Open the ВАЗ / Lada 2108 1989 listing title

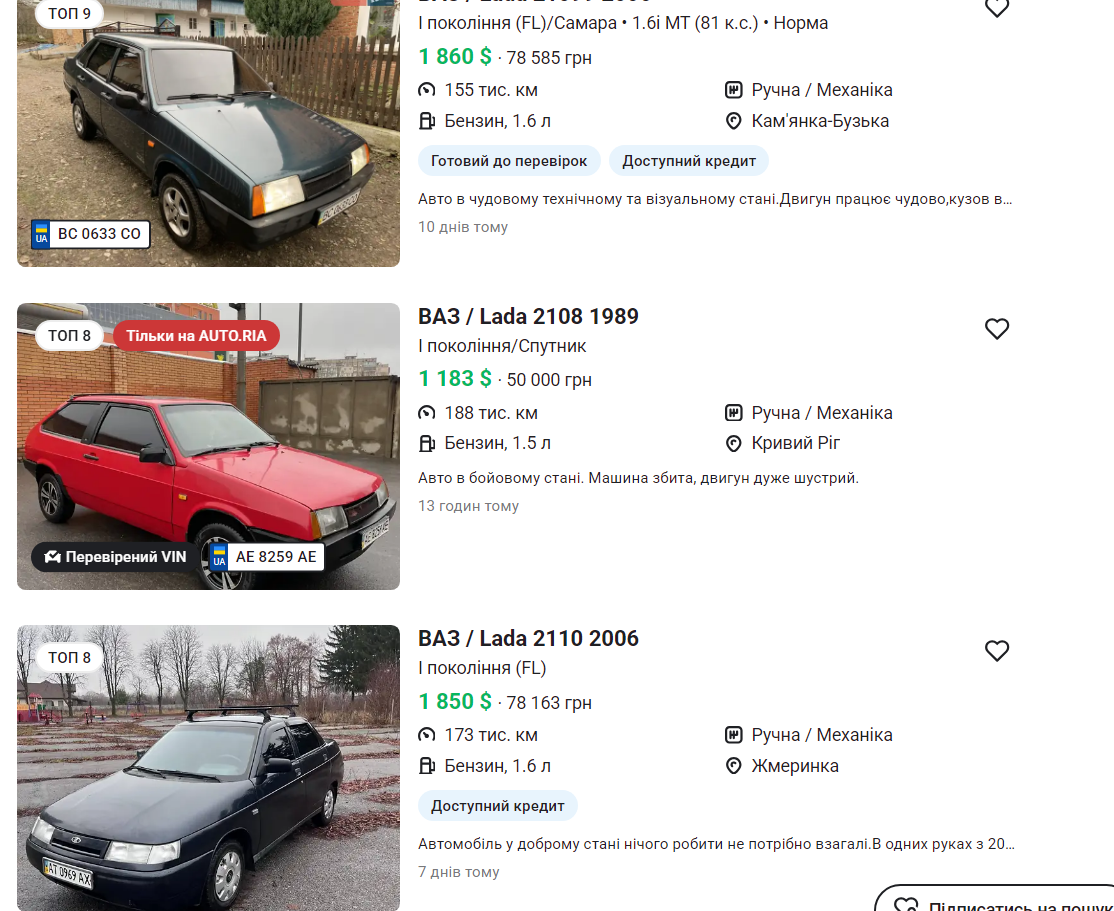[528, 316]
